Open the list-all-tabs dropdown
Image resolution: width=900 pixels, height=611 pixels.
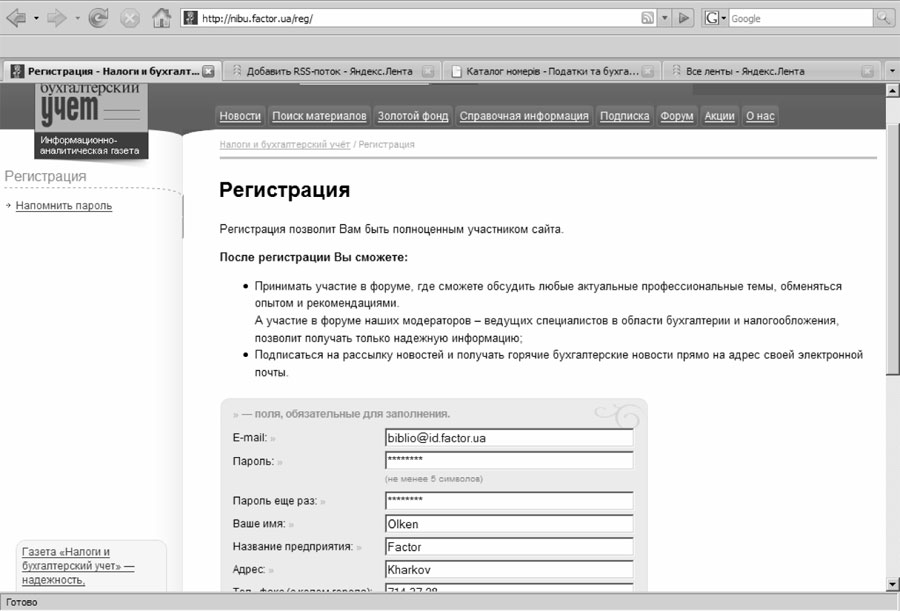893,71
